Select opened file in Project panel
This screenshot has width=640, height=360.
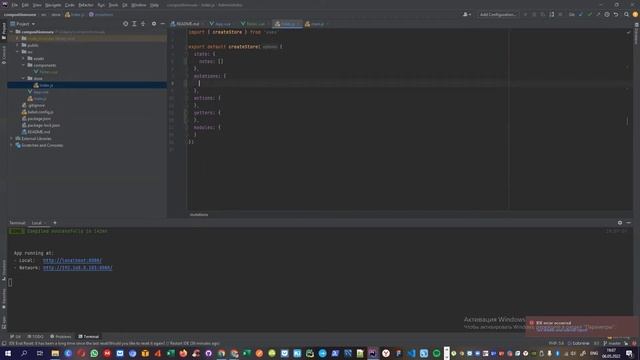(x=125, y=24)
